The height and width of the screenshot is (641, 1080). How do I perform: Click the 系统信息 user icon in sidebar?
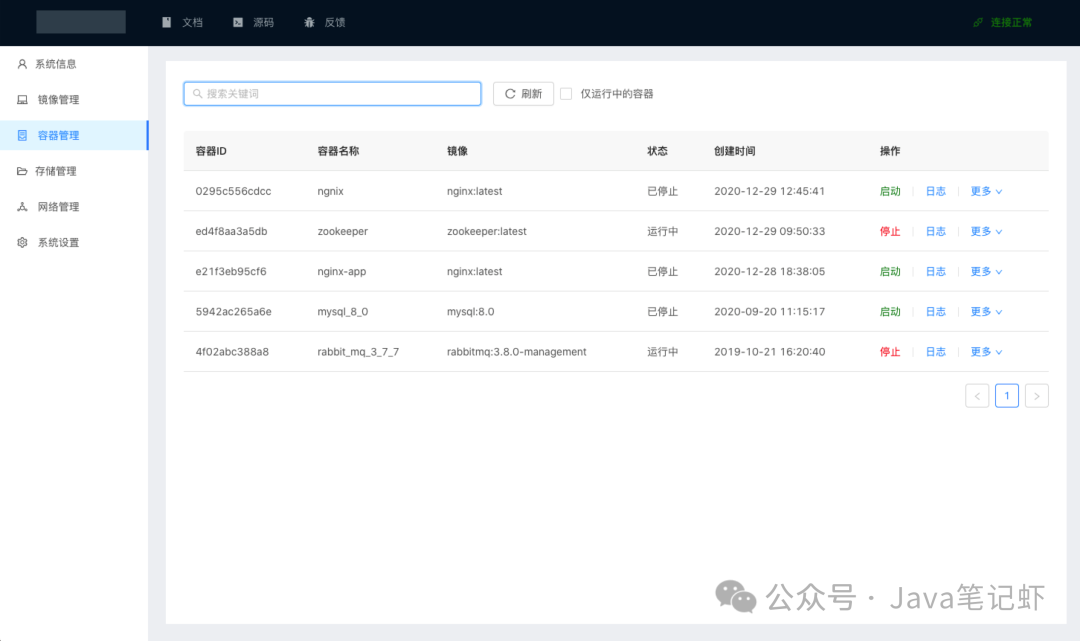[22, 64]
